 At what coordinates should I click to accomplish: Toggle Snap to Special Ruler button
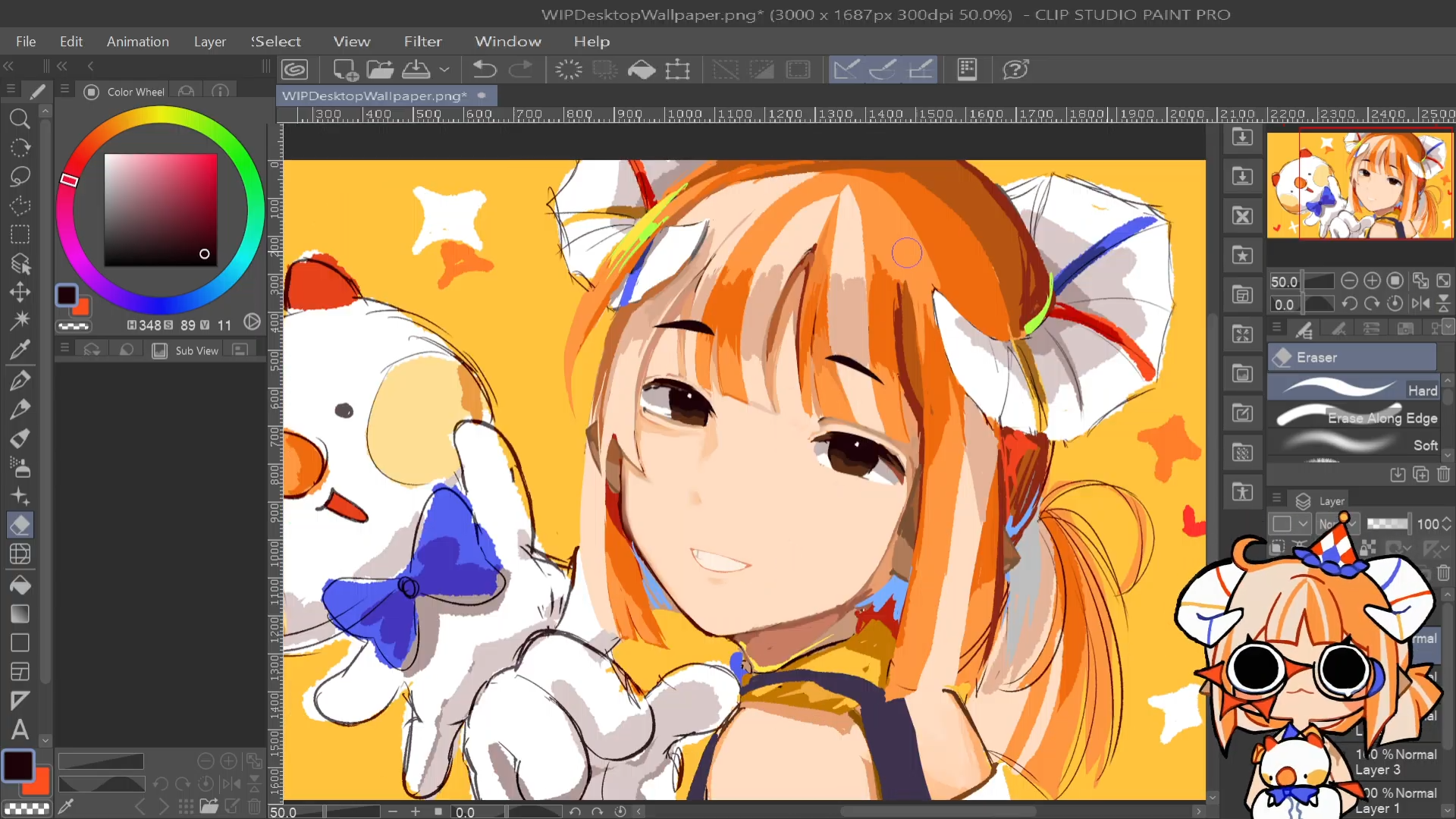(883, 70)
